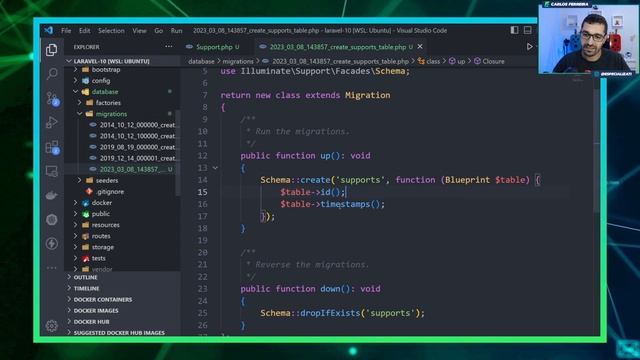Click the webcam overlay of Carlos Ferreira

pos(589,39)
